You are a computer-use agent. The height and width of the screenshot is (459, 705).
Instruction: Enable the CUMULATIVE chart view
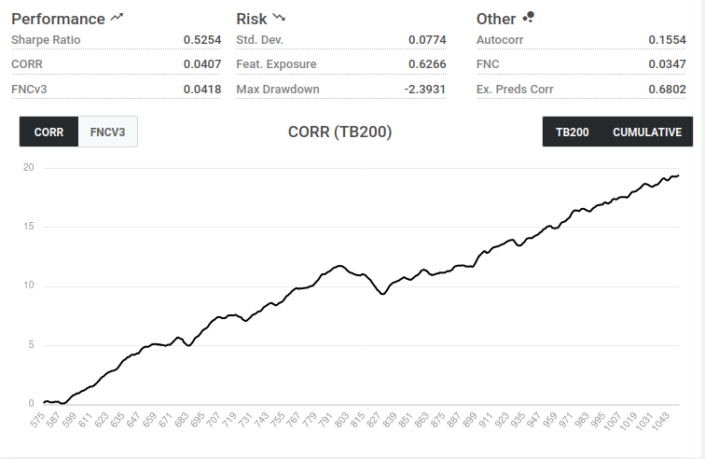[647, 132]
